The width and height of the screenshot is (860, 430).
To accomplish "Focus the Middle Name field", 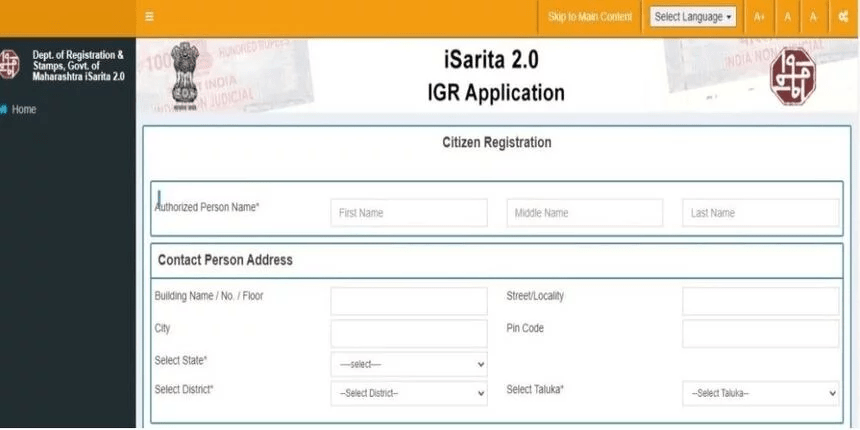I will click(585, 213).
